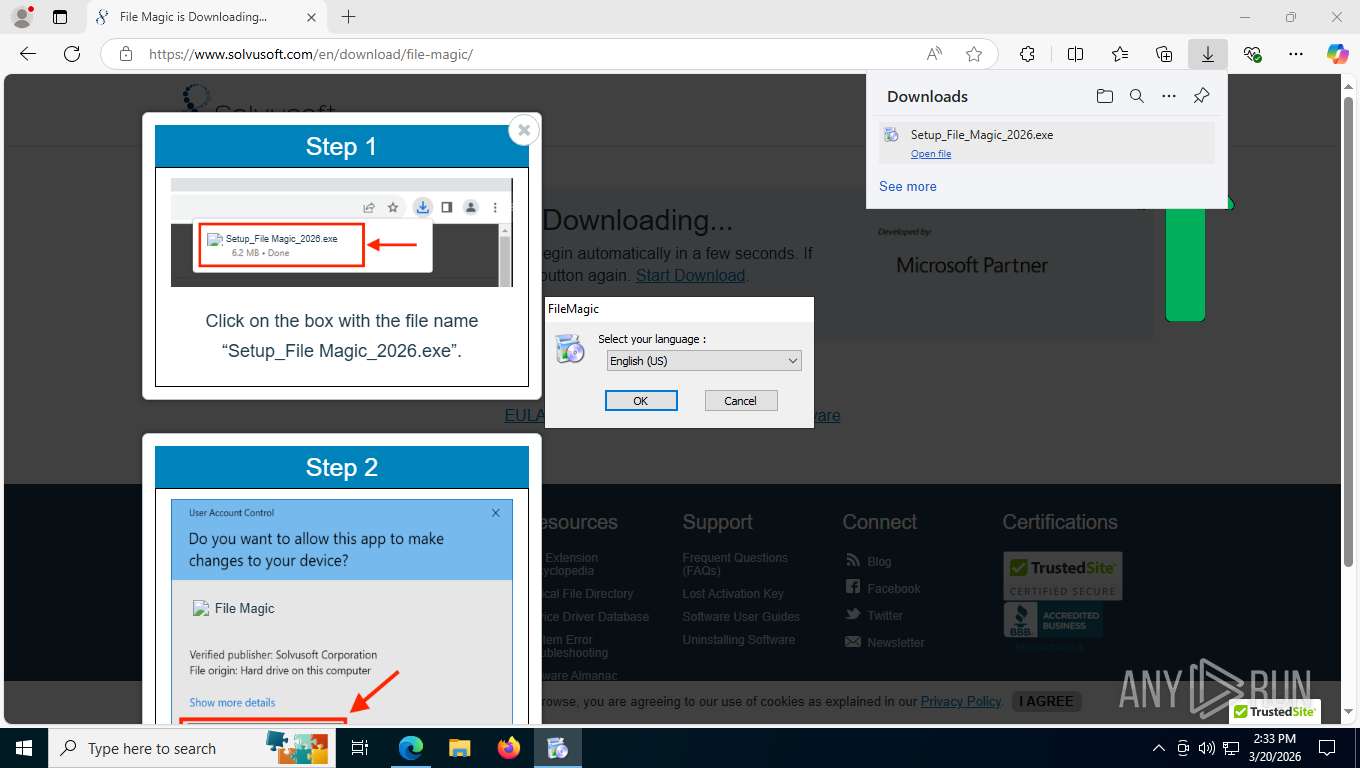Open the volume tray icon
This screenshot has height=768, width=1360.
(x=1207, y=748)
